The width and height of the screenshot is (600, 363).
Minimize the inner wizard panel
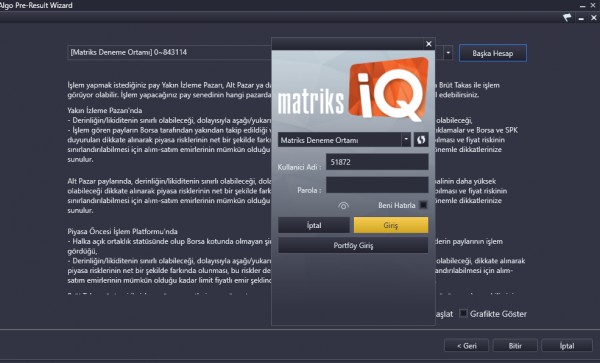[x=581, y=18]
